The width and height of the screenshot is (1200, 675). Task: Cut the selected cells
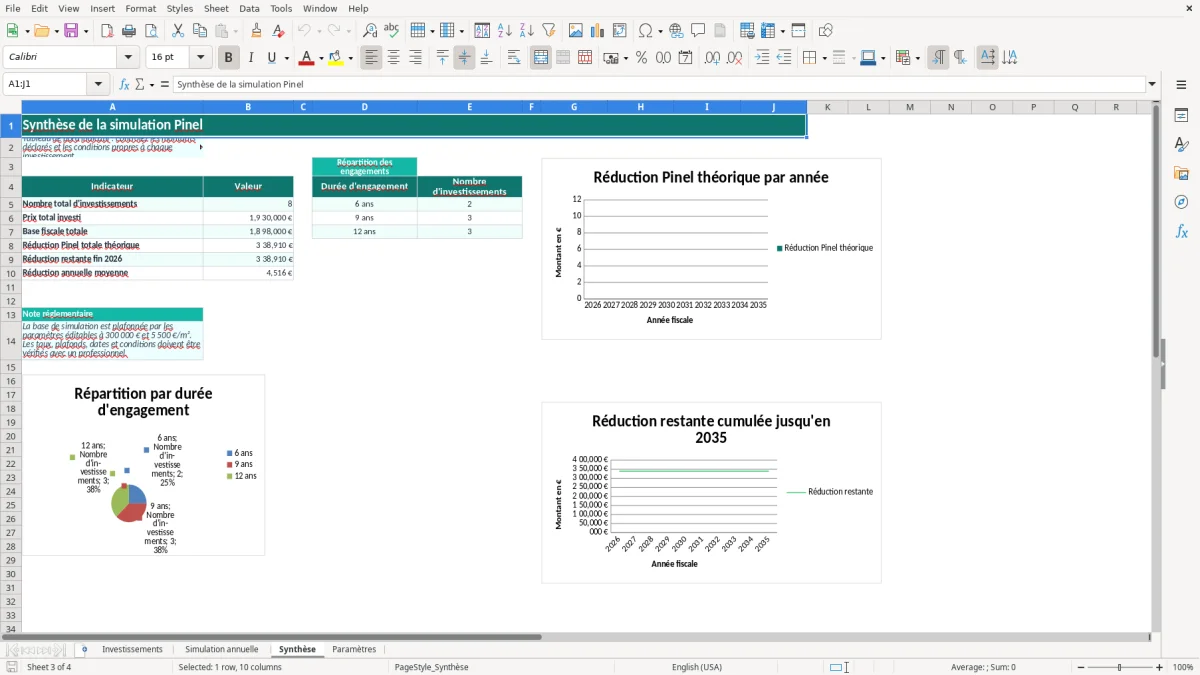click(x=178, y=31)
